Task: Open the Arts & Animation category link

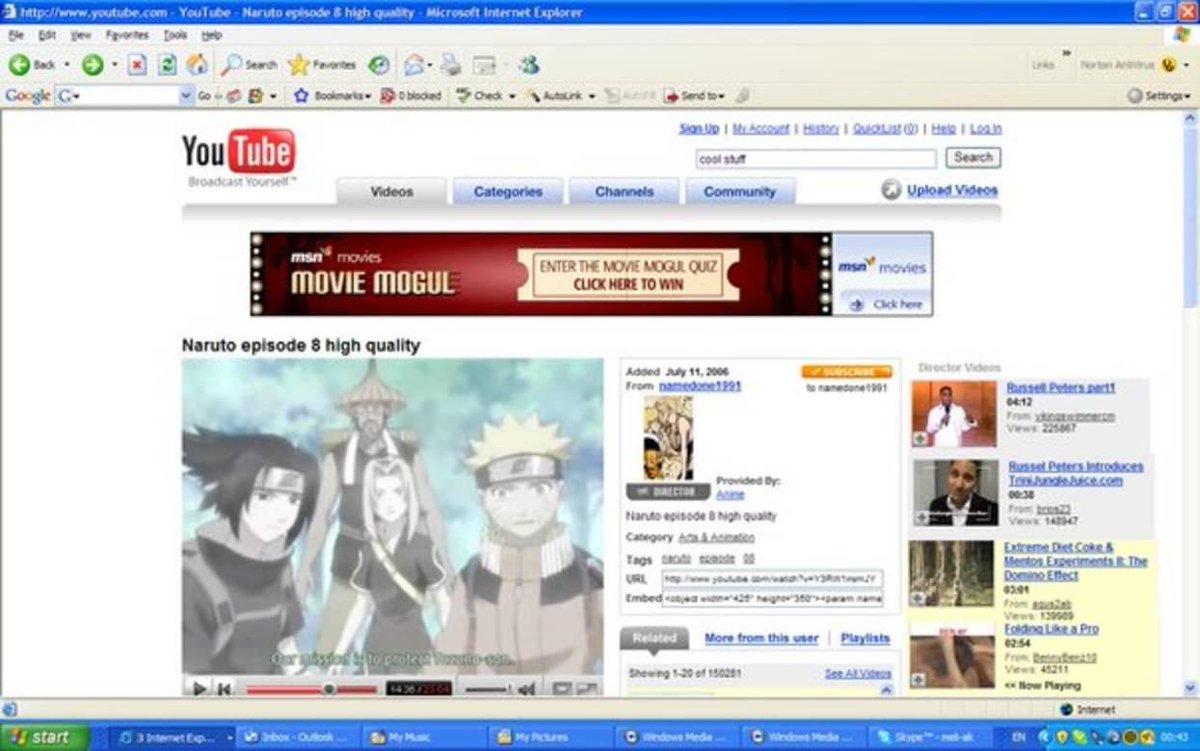Action: pos(716,538)
